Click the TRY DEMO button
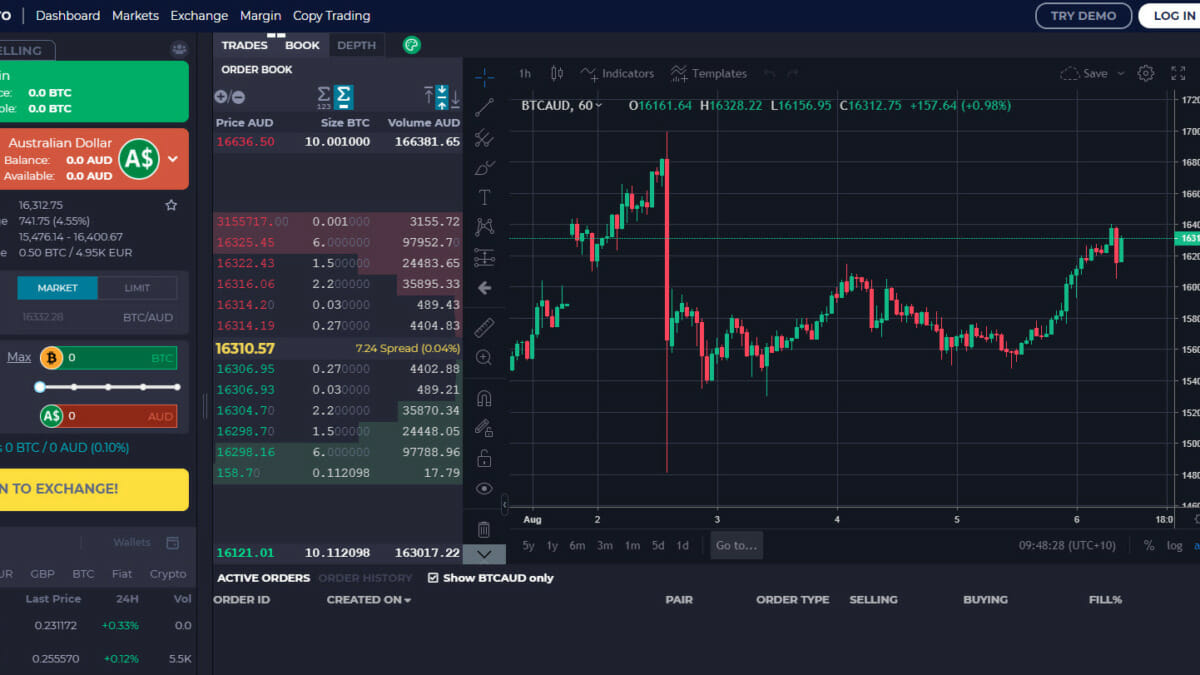Screen dimensions: 1200x675 pyautogui.click(x=1083, y=16)
